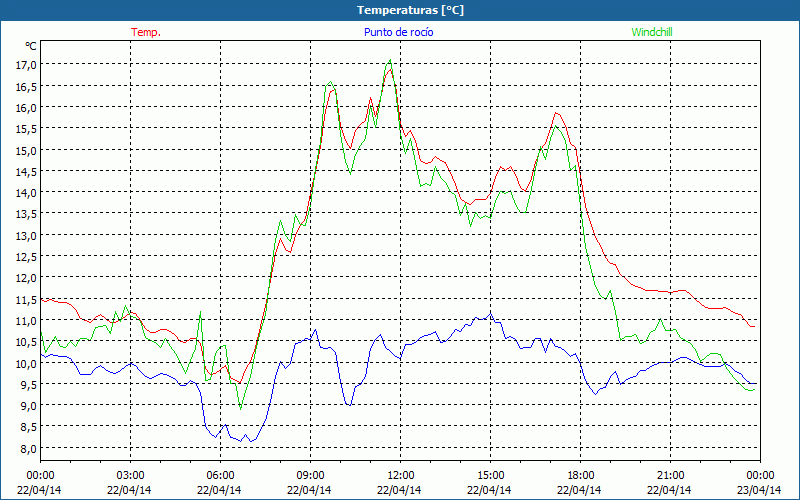Click the 12,5 y-axis value
This screenshot has height=500, width=800.
point(28,256)
